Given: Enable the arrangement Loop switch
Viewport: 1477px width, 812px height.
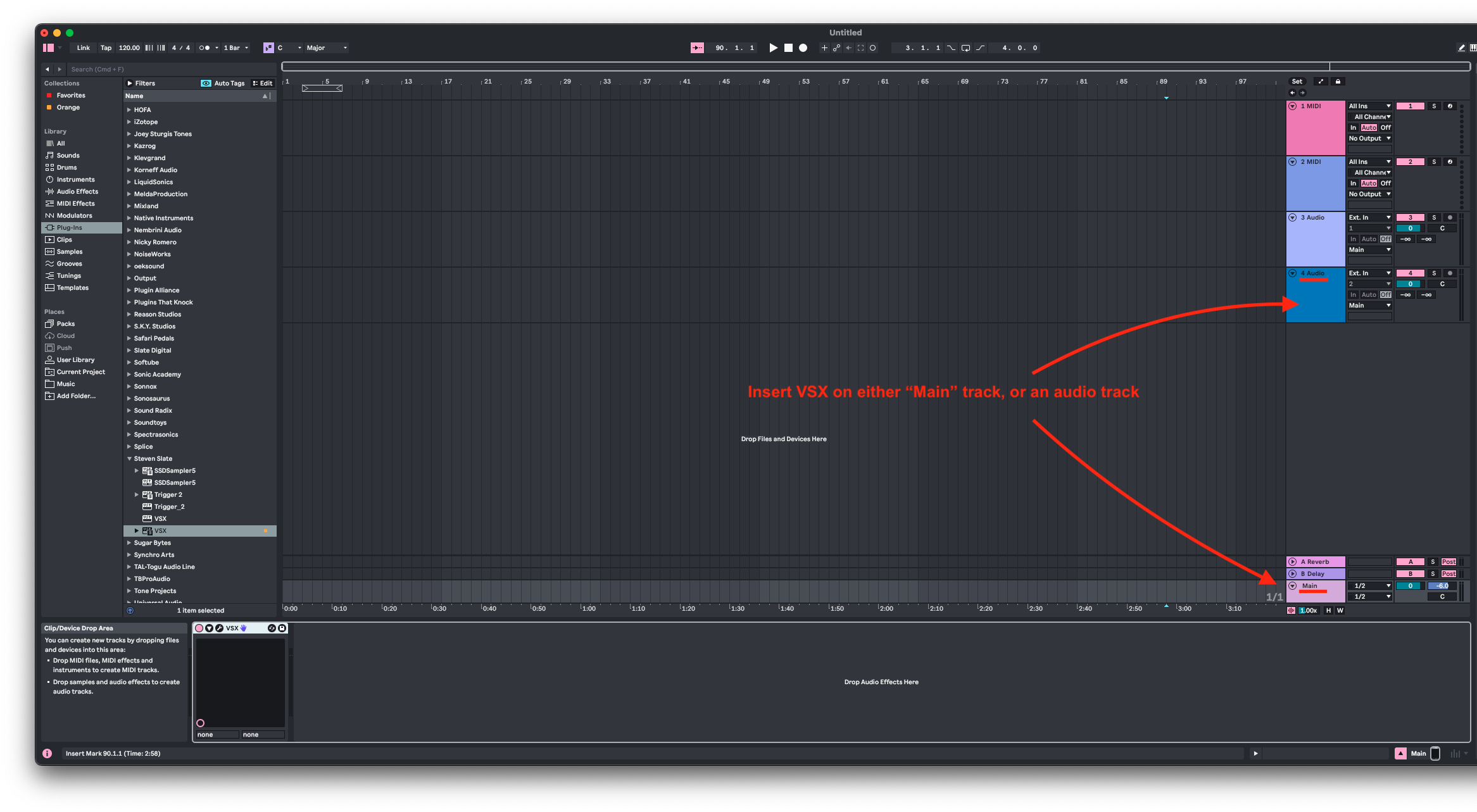Looking at the screenshot, I should point(965,48).
